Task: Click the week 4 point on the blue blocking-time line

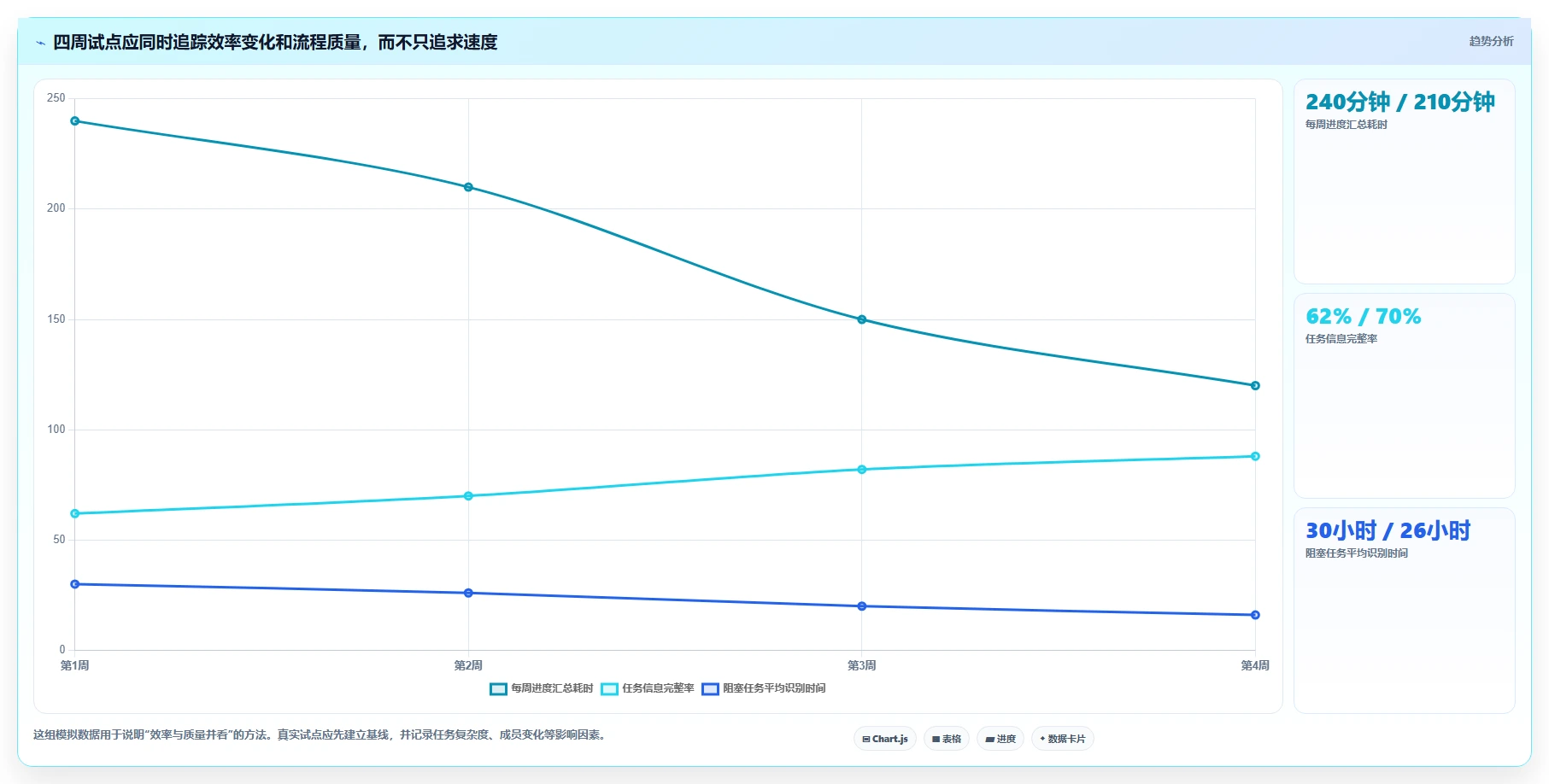Action: coord(1255,615)
